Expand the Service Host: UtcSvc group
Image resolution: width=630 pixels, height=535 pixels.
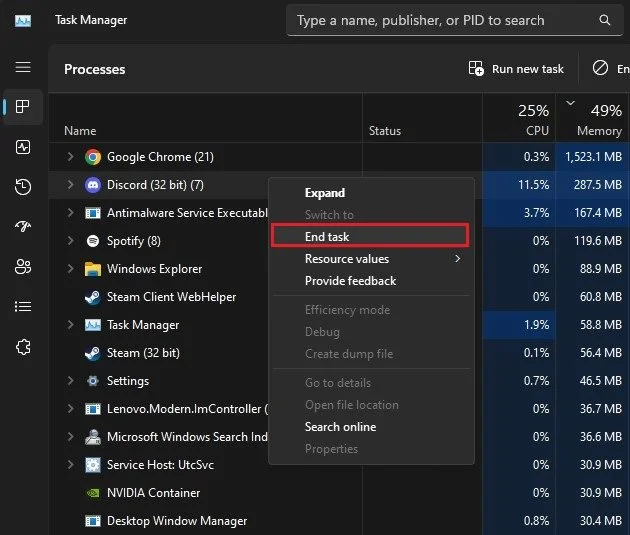click(x=70, y=465)
